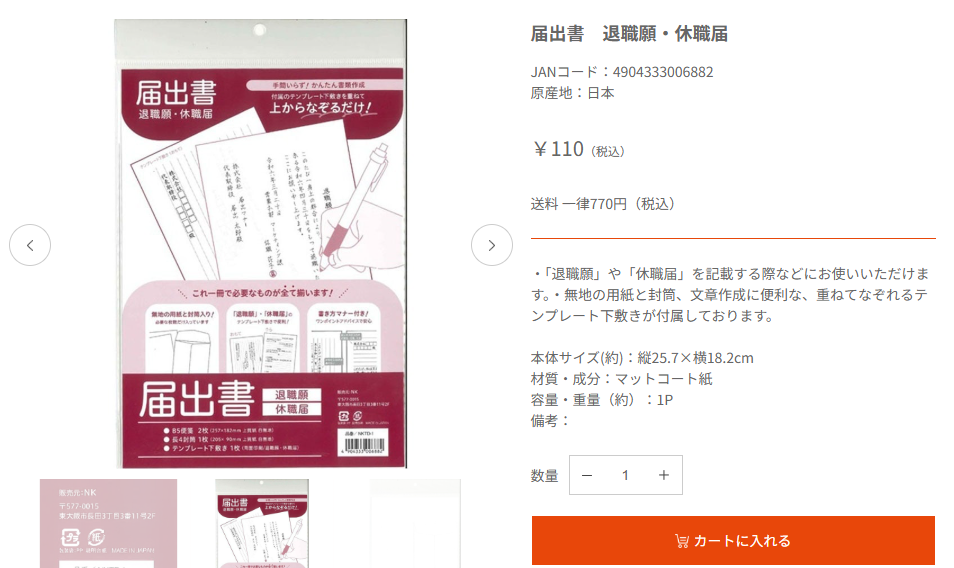This screenshot has height=568, width=954.
Task: Click the barcode on the package image
Action: click(x=364, y=445)
